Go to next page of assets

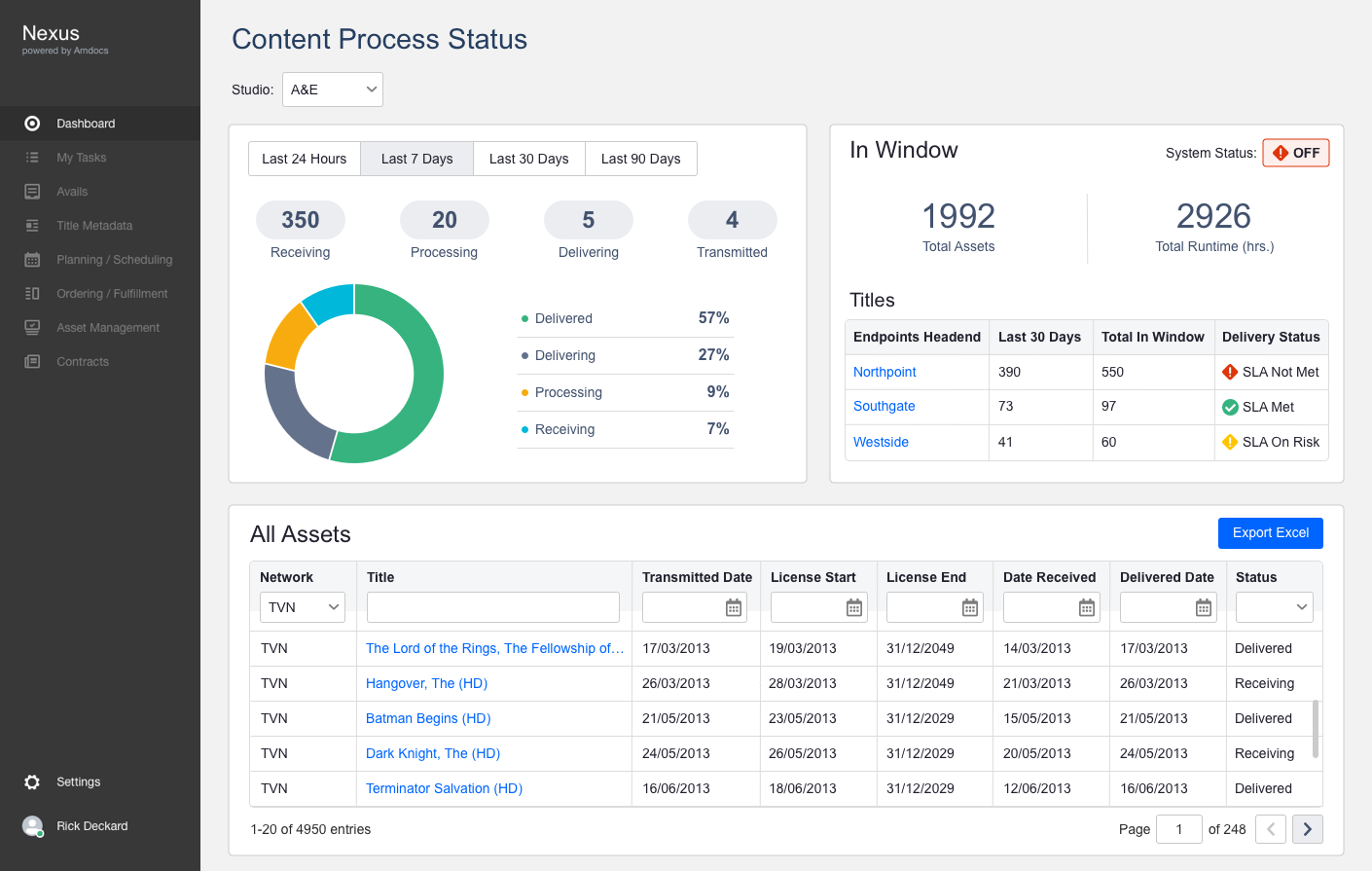(x=1307, y=829)
